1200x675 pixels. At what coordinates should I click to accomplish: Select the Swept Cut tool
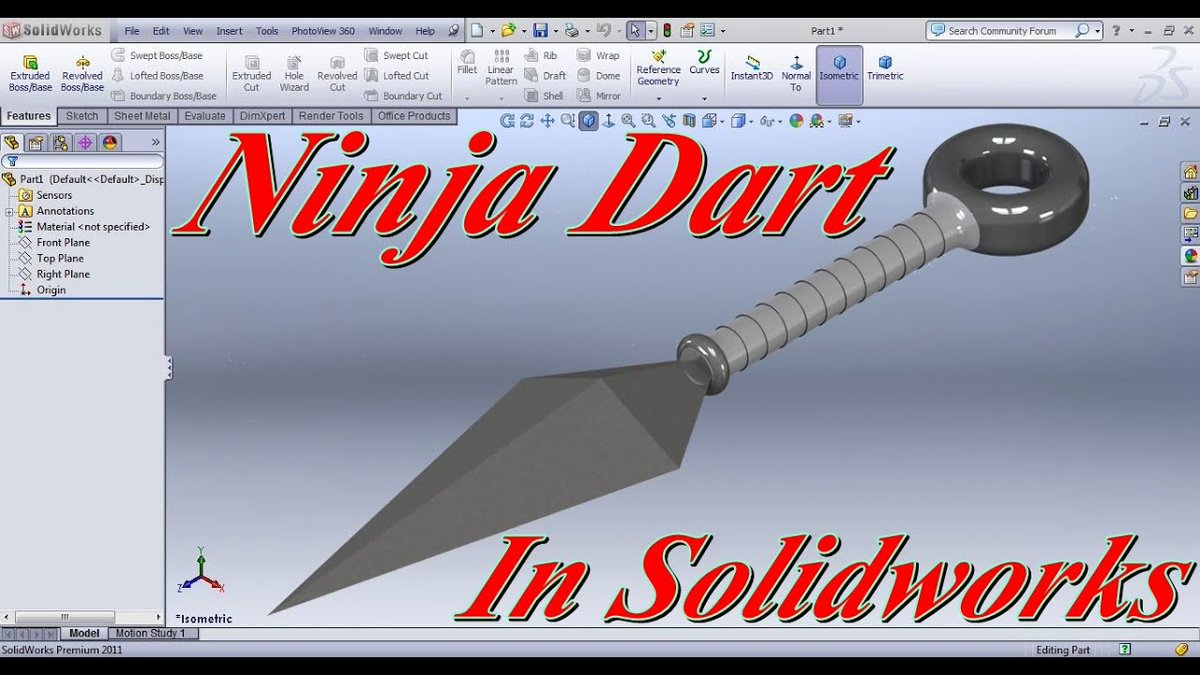[x=396, y=56]
